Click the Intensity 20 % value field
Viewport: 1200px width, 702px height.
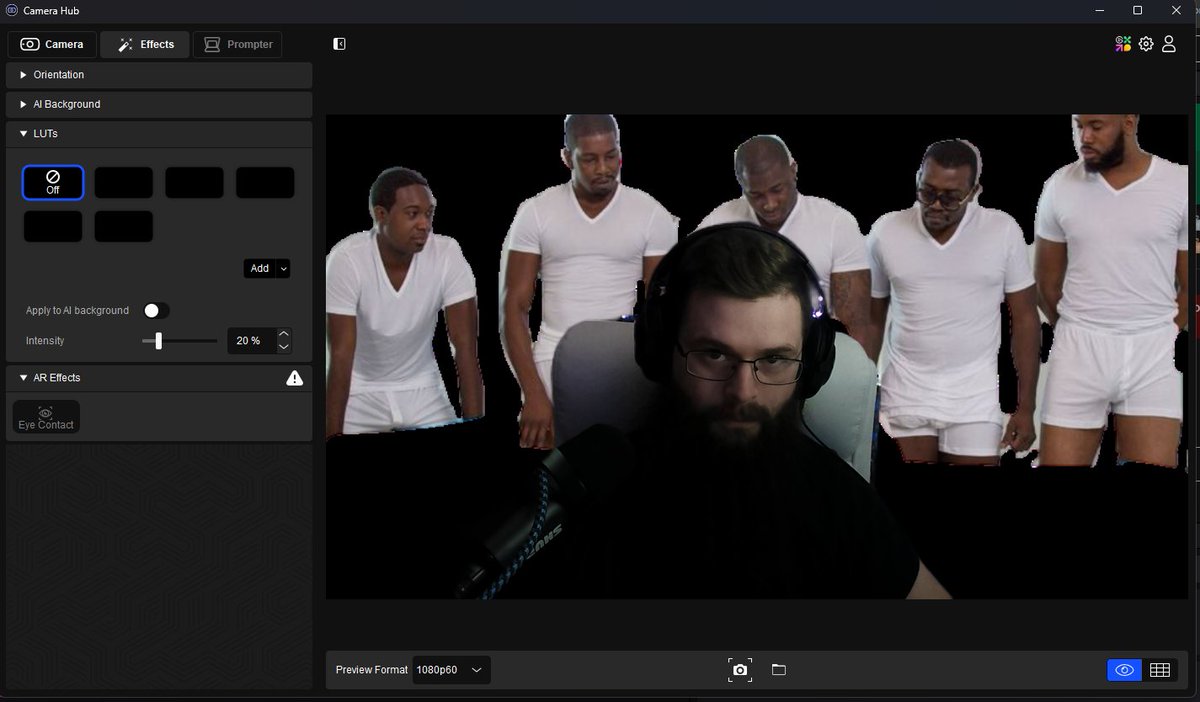click(249, 341)
